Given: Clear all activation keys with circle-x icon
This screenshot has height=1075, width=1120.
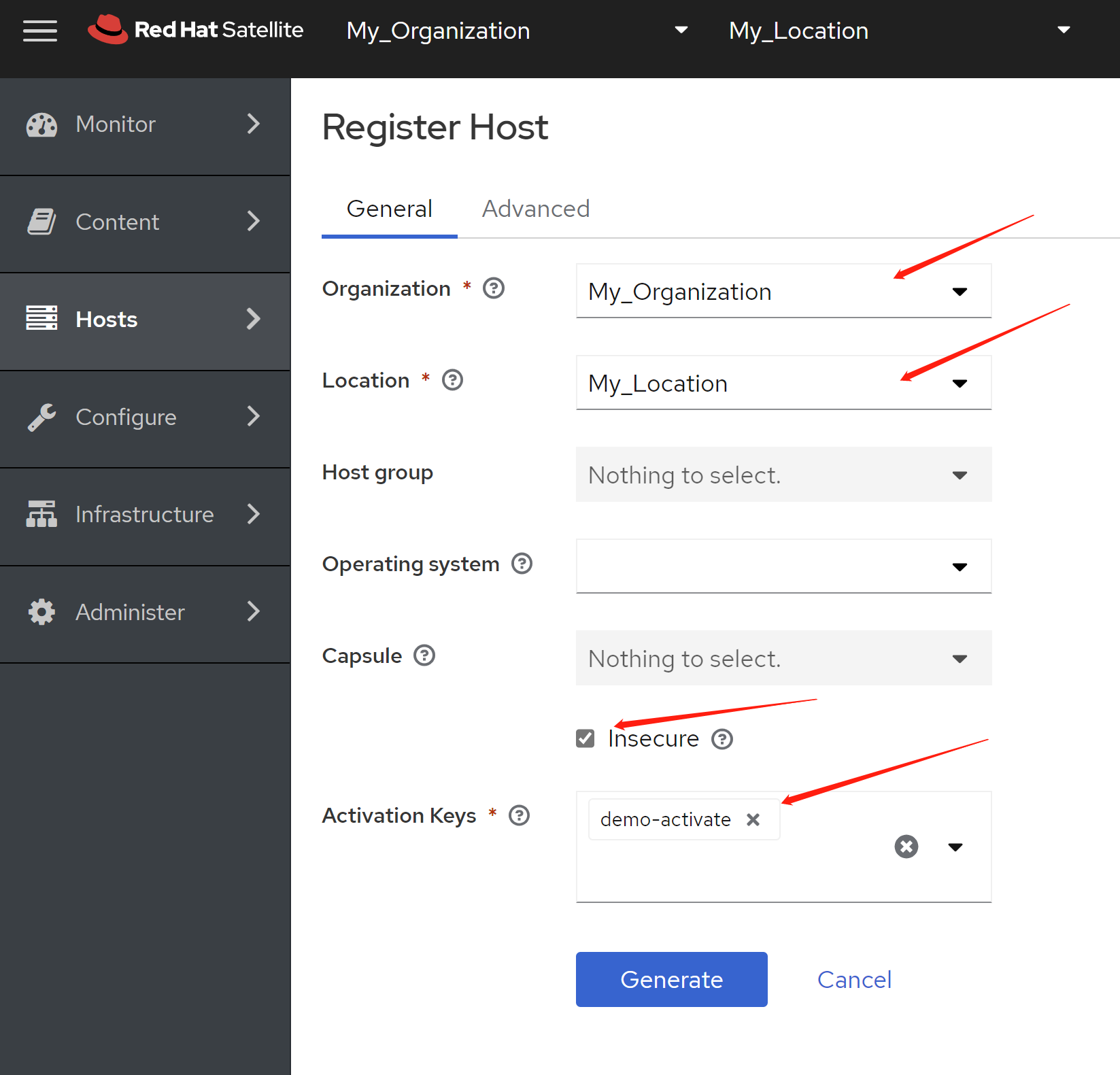Looking at the screenshot, I should (906, 847).
